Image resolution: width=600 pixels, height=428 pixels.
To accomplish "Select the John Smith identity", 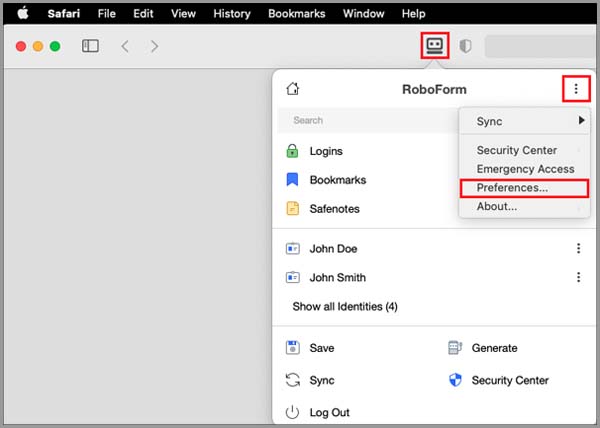I will pos(338,277).
